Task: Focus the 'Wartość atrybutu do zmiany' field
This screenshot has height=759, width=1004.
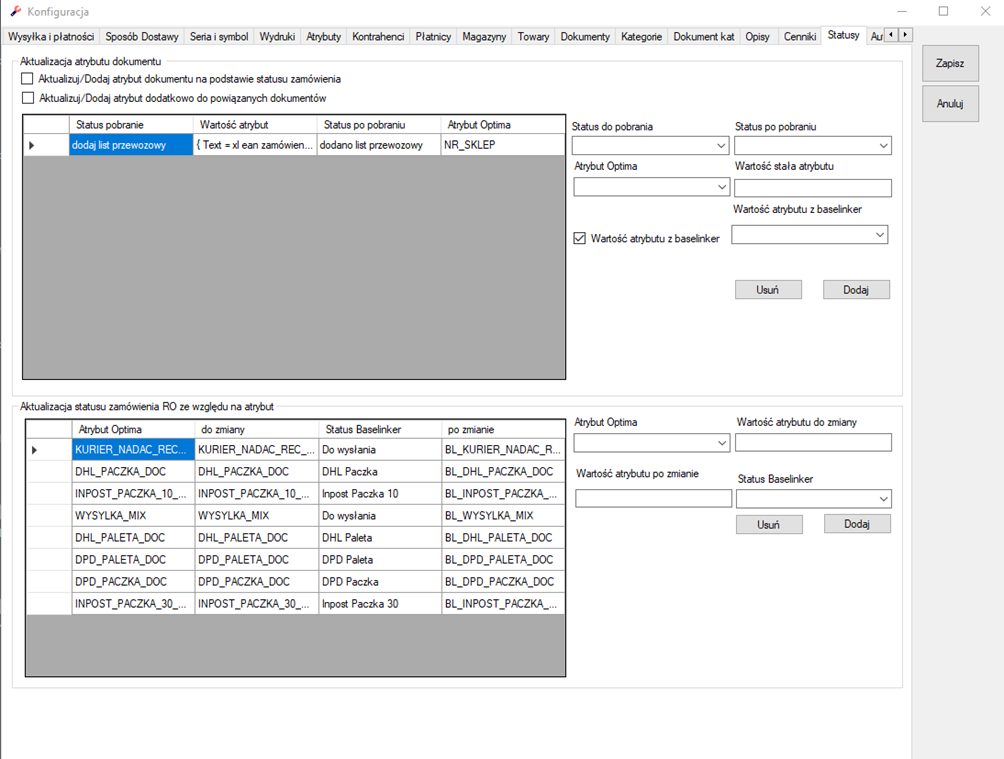Action: 813,443
